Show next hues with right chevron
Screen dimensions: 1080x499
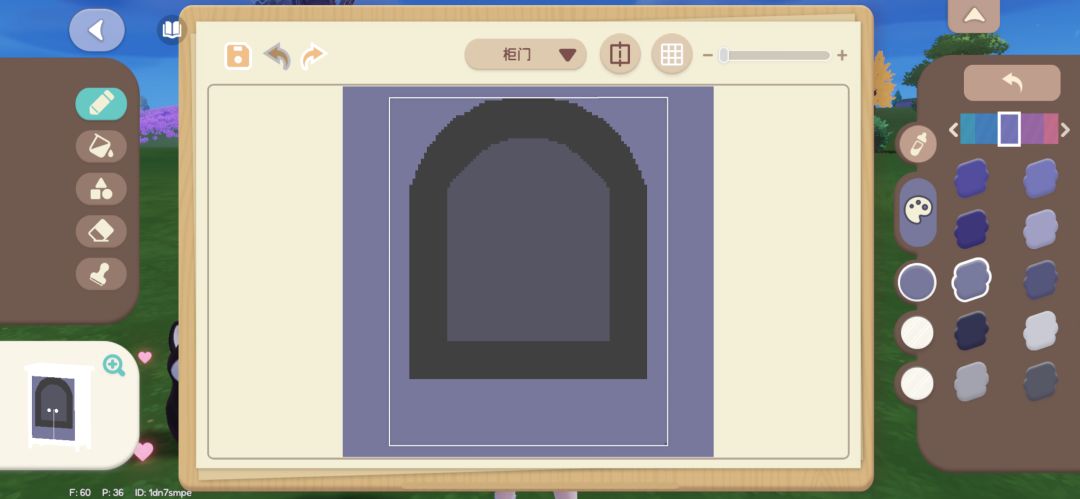(x=1065, y=130)
